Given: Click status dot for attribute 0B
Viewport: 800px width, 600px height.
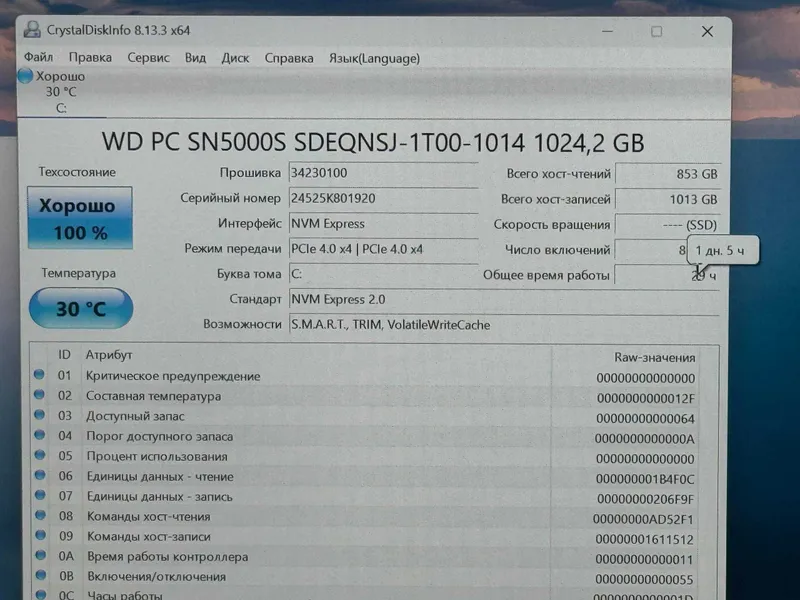Looking at the screenshot, I should tap(41, 576).
